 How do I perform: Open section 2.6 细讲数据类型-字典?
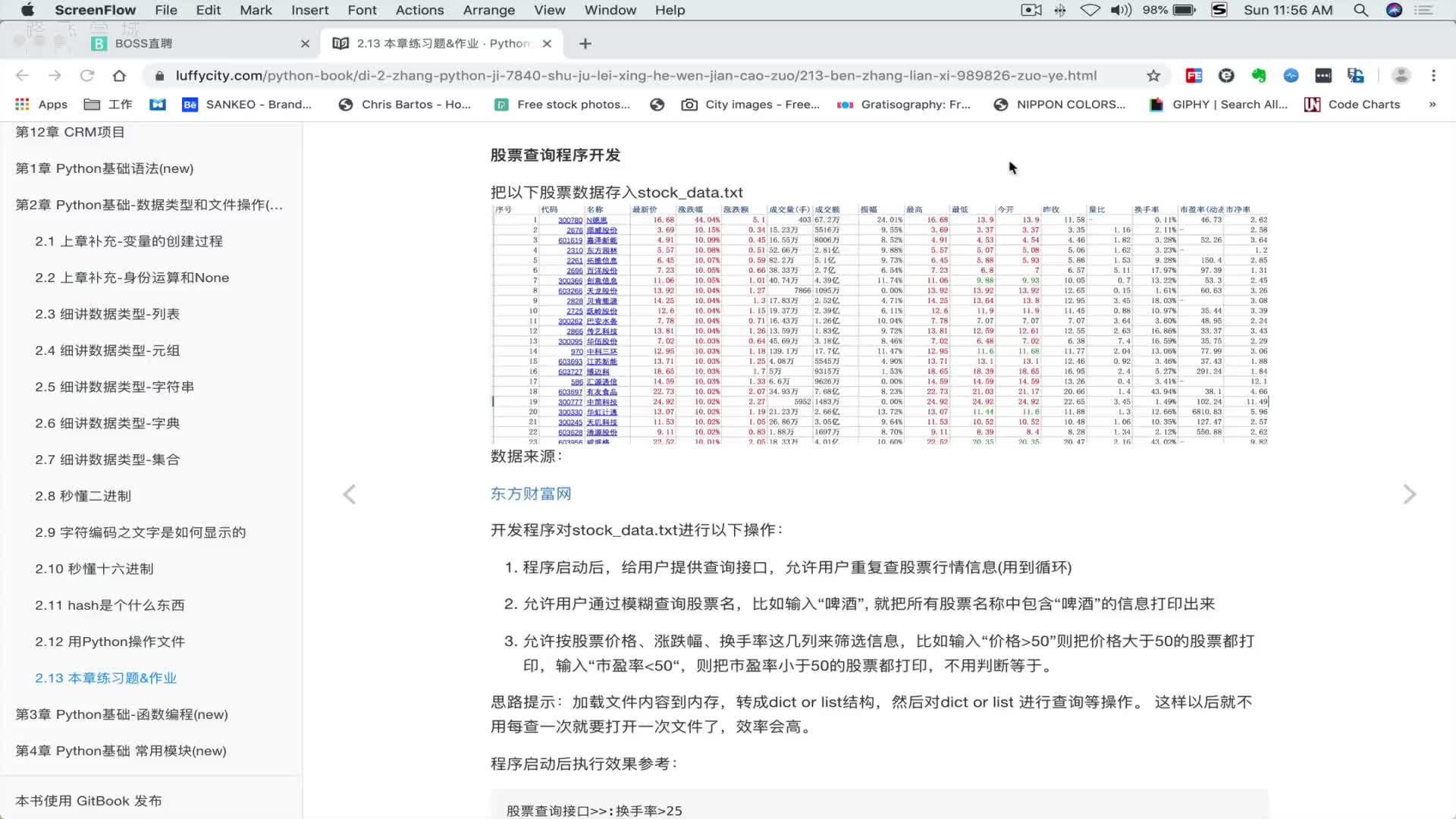click(108, 423)
